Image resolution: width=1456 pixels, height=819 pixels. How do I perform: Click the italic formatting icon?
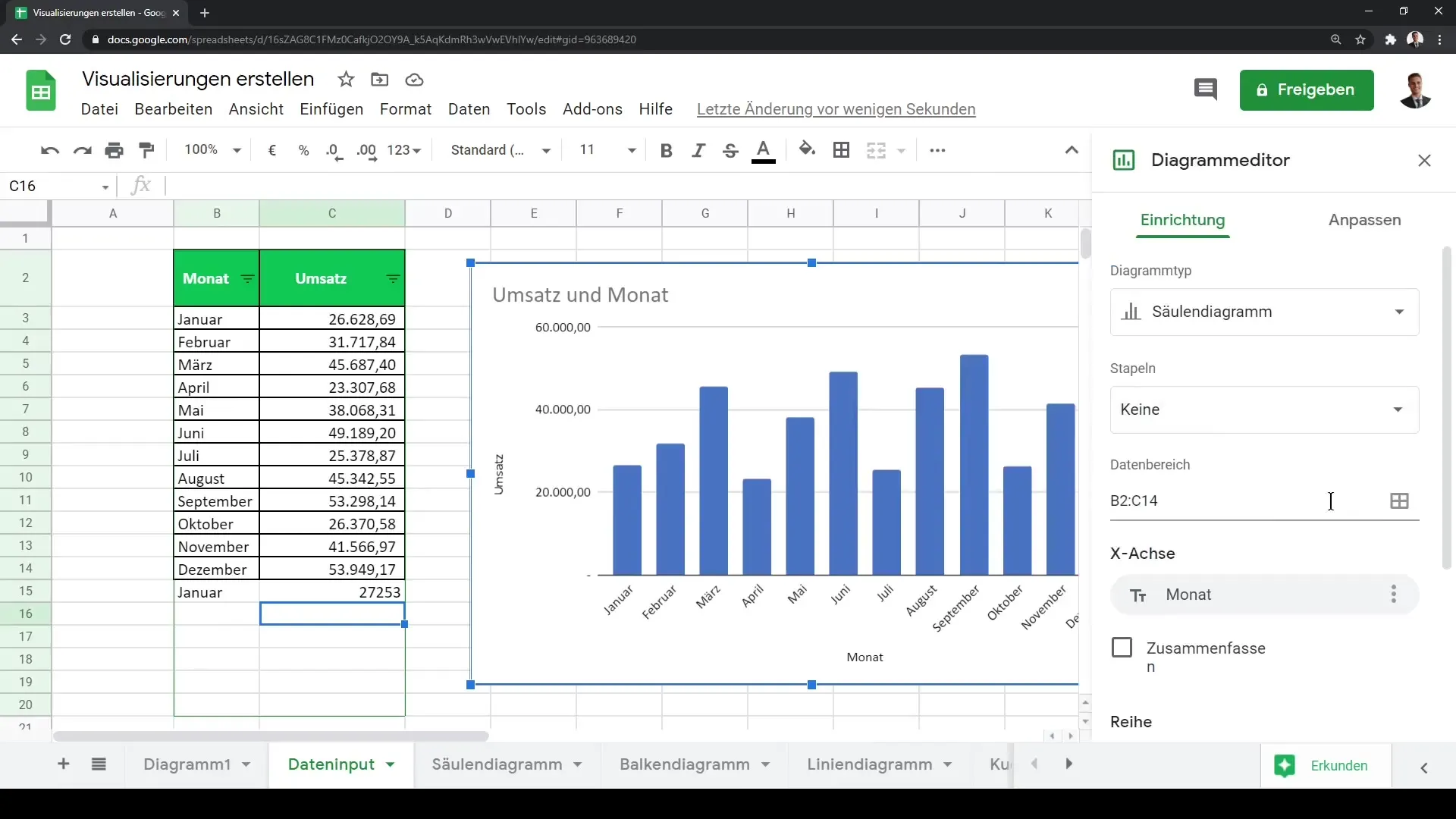pos(697,150)
